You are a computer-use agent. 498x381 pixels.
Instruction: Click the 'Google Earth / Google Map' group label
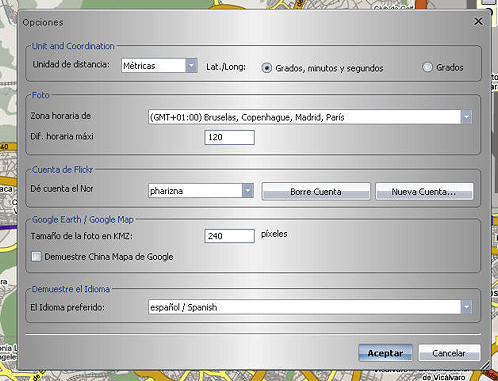[83, 220]
